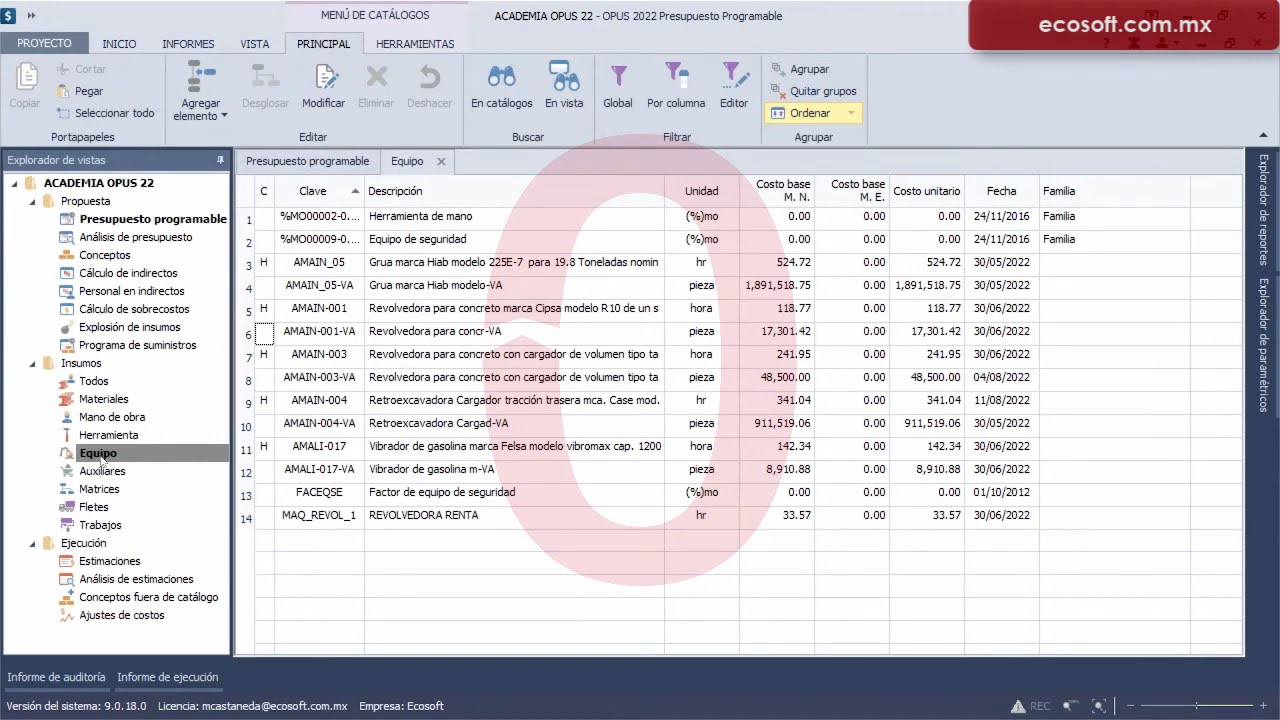
Task: Click the Deshacer undo arrow icon
Action: coord(430,76)
